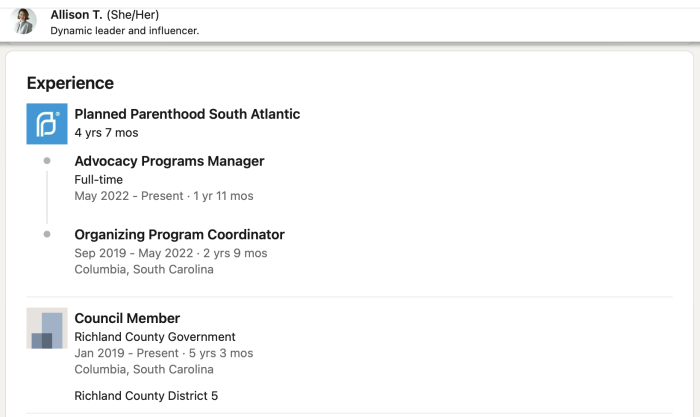Click the Organizing Program Coordinator title
Image resolution: width=700 pixels, height=417 pixels.
(179, 234)
